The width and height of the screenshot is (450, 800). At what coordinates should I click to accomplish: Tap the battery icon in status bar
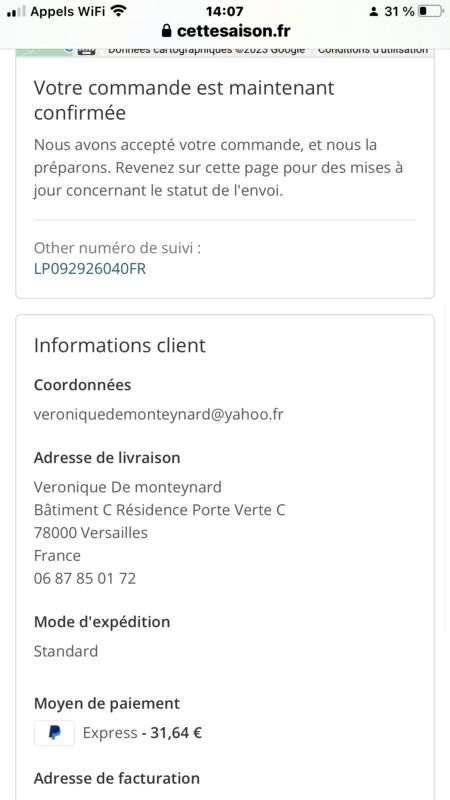pos(430,11)
